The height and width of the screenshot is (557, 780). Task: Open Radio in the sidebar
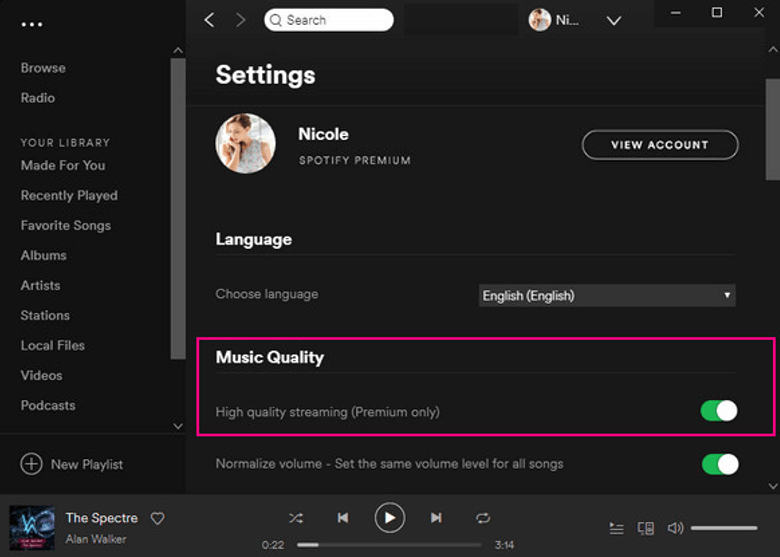(38, 98)
